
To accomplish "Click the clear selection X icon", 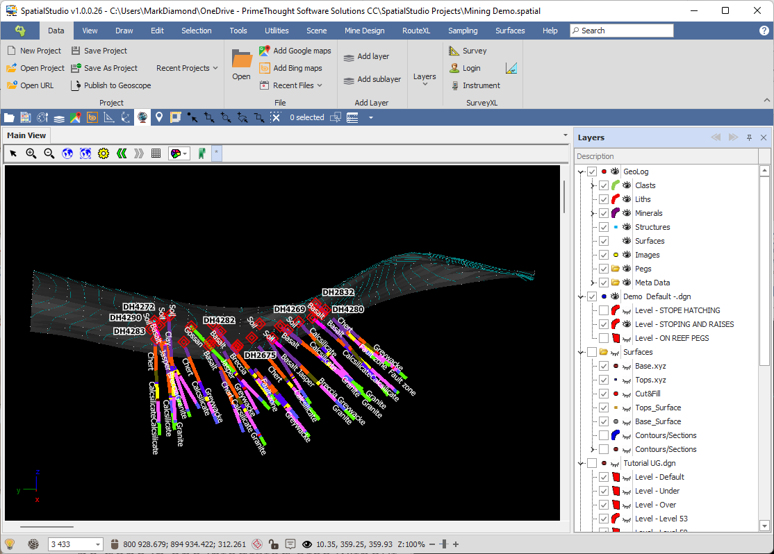I will tap(275, 118).
